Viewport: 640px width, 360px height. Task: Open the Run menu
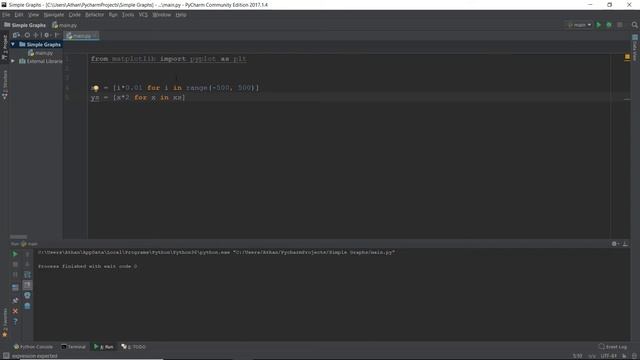113,15
